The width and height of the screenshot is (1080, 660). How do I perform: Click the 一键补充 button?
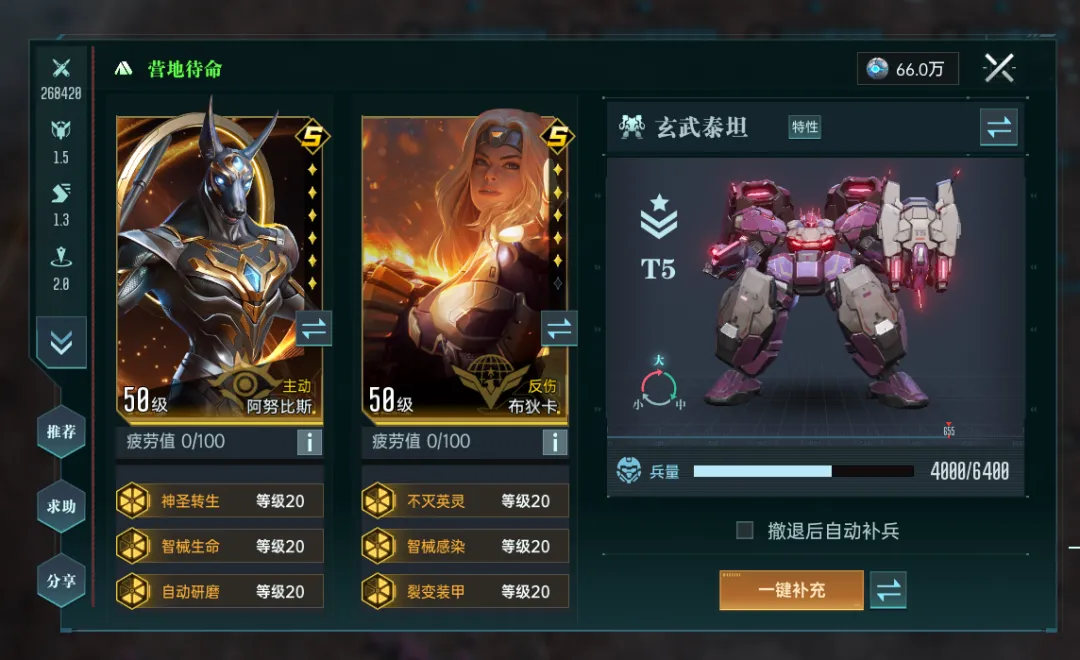791,590
